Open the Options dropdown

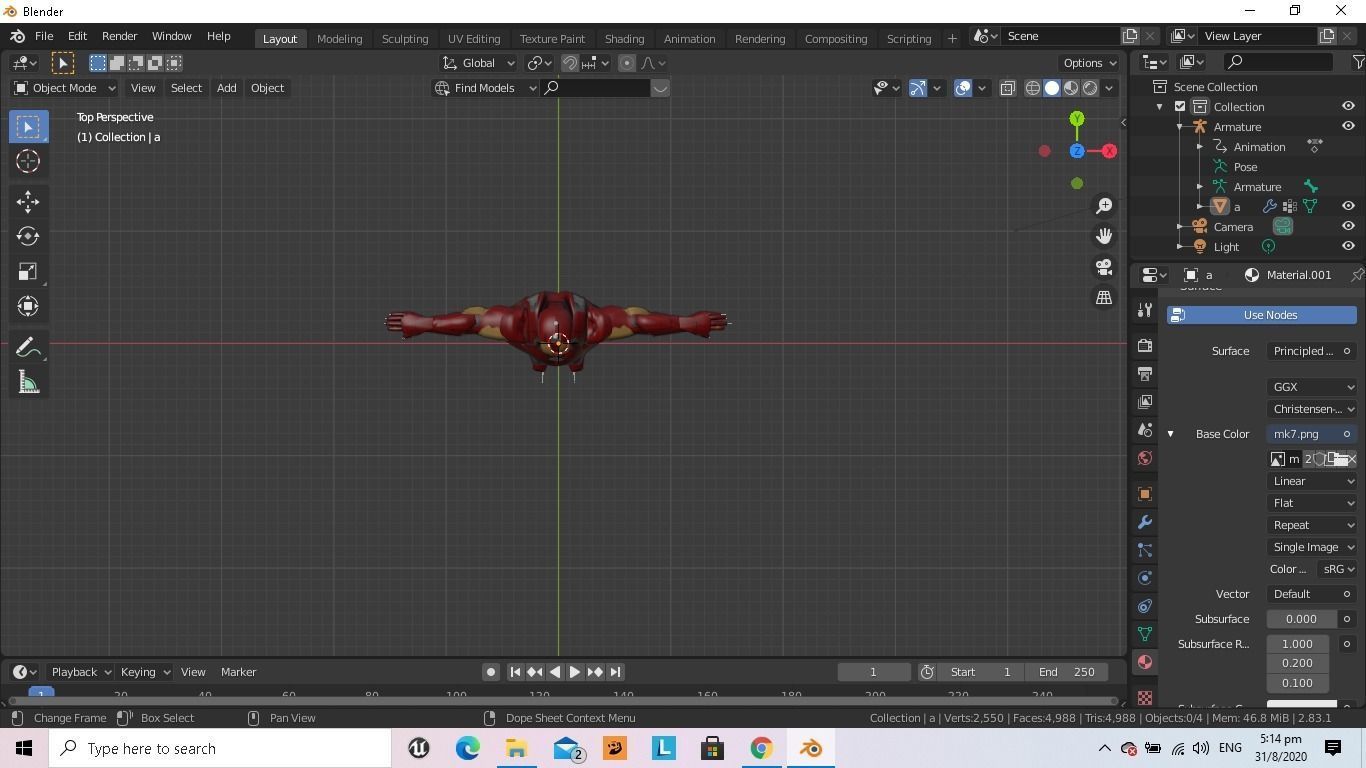coord(1090,63)
